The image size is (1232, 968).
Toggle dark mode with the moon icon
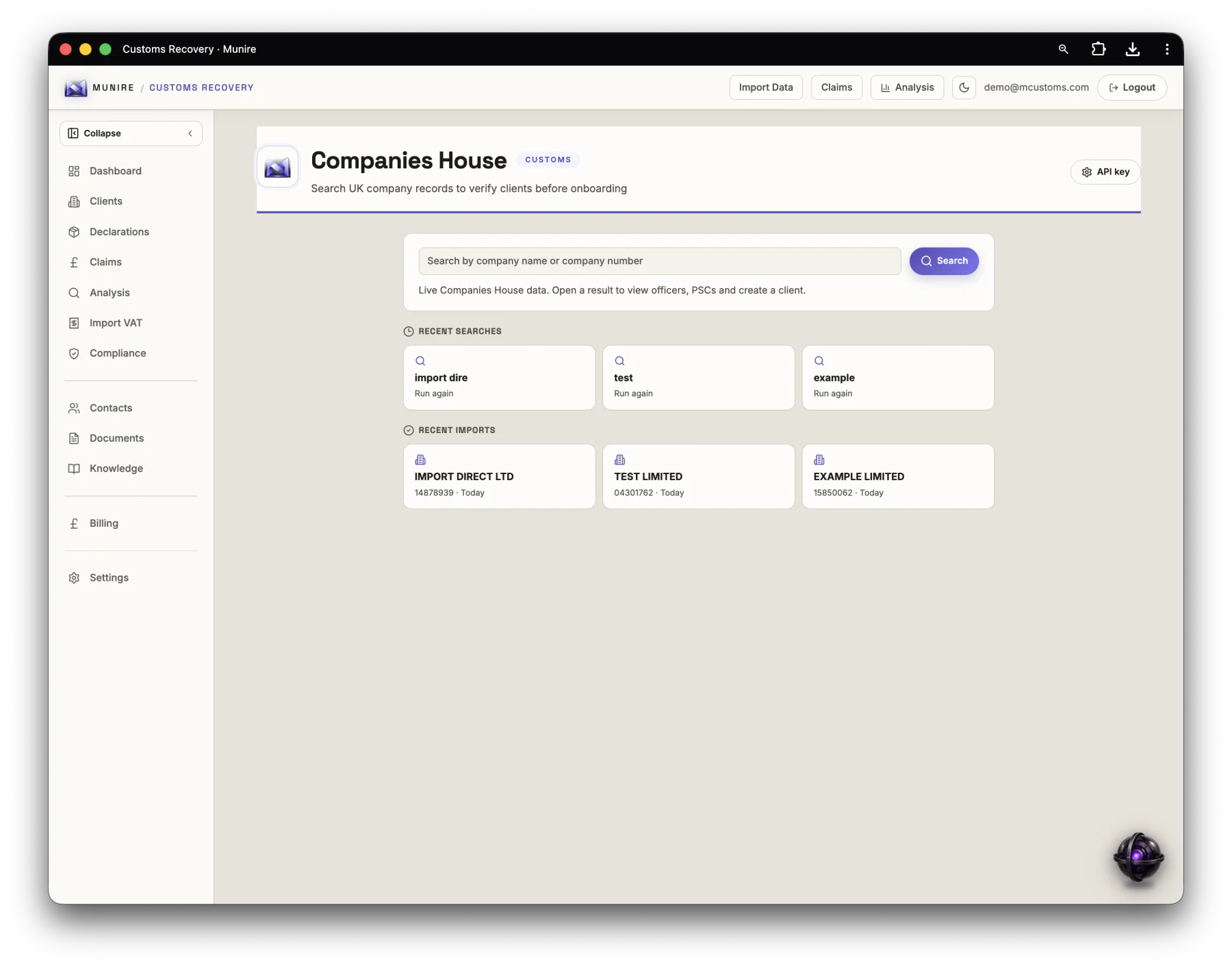964,88
